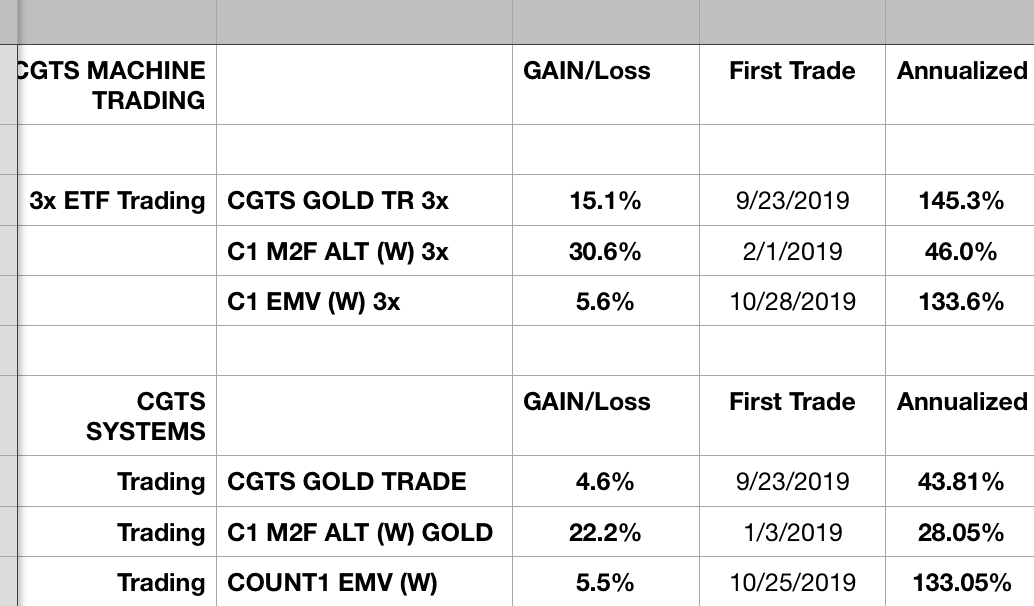Click the 10/25/2019 date cell
The image size is (1034, 606).
click(x=792, y=583)
